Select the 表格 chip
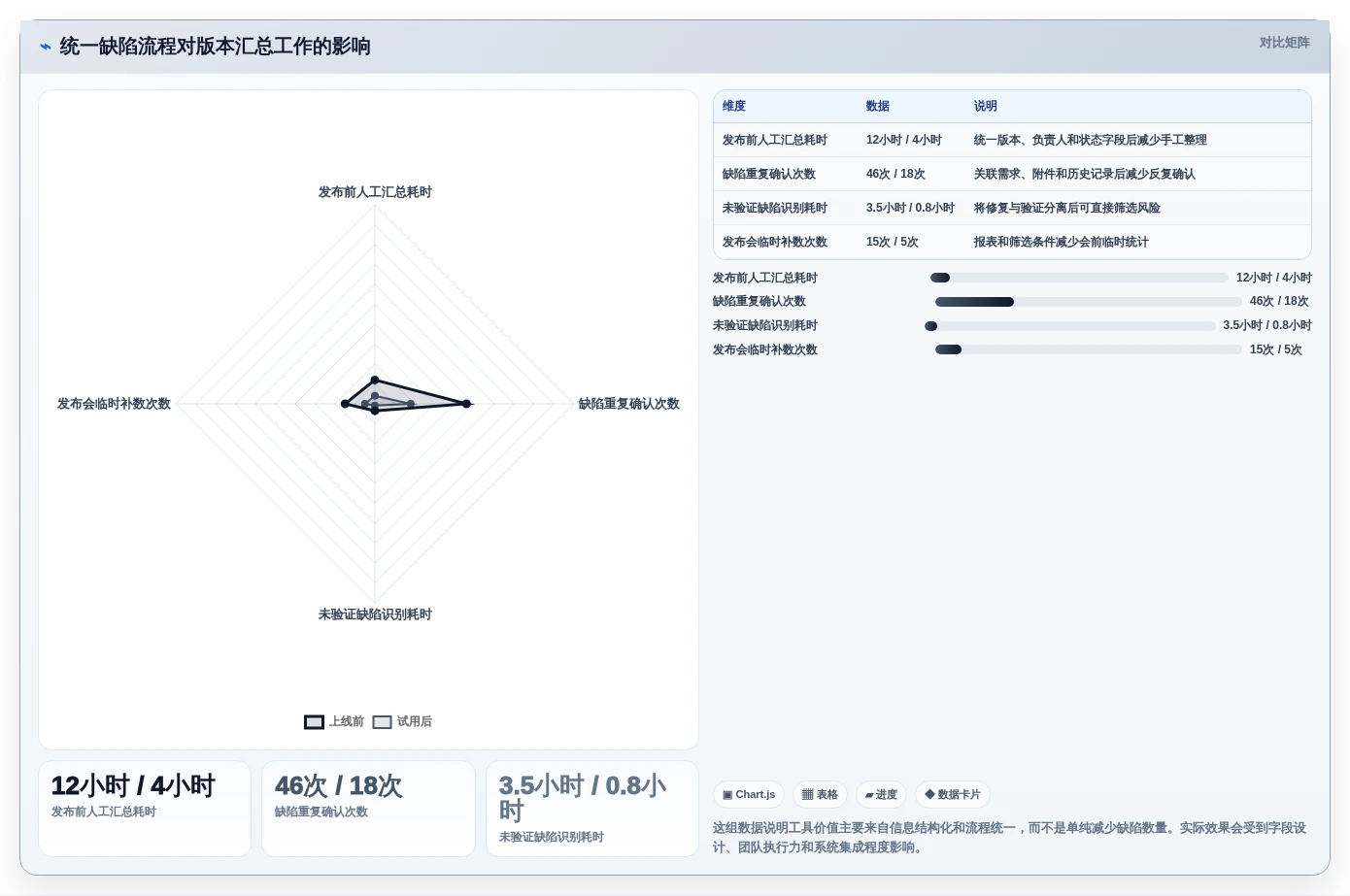This screenshot has height=896, width=1350. tap(820, 795)
